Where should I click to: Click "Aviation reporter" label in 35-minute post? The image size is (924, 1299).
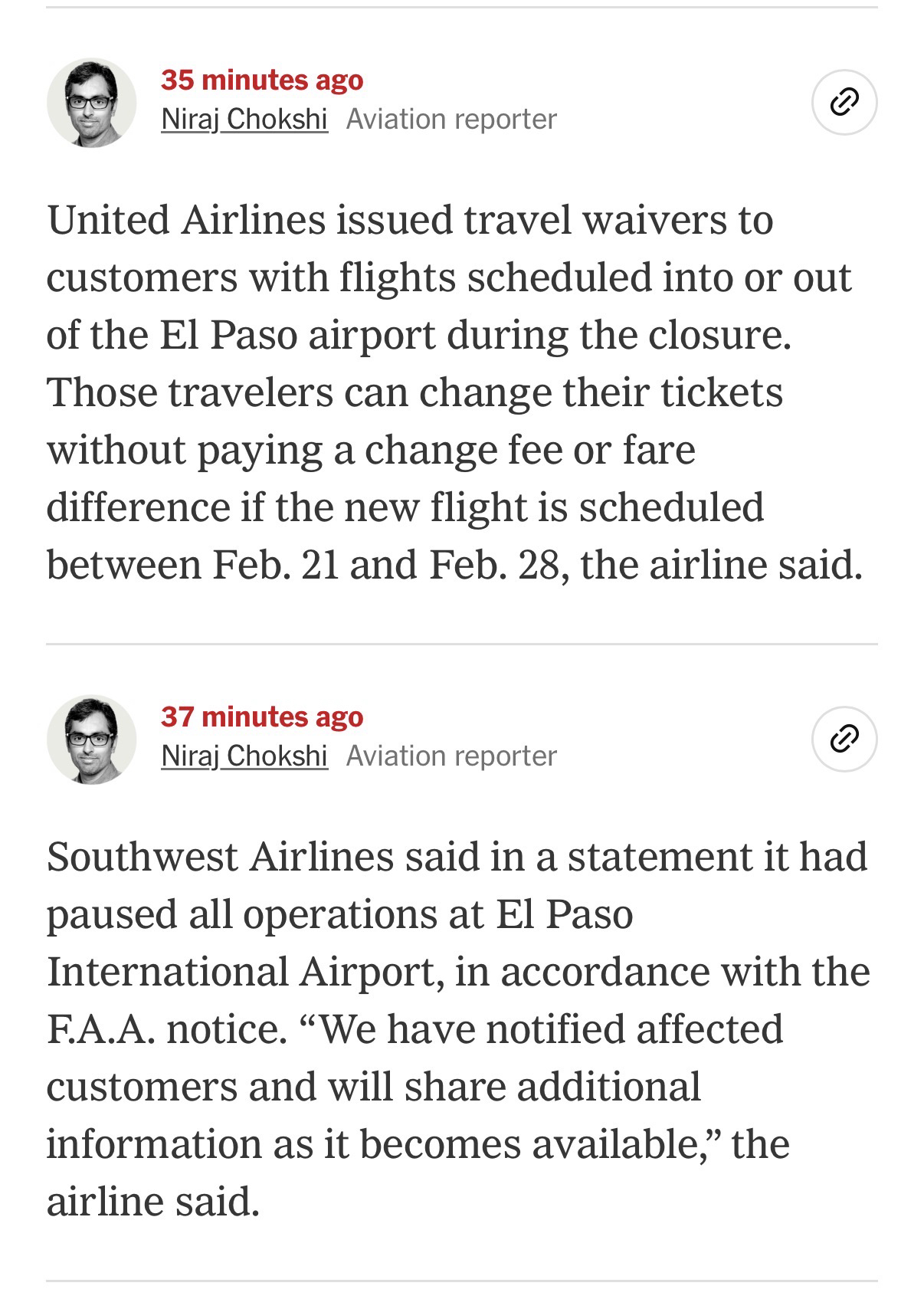click(x=451, y=119)
